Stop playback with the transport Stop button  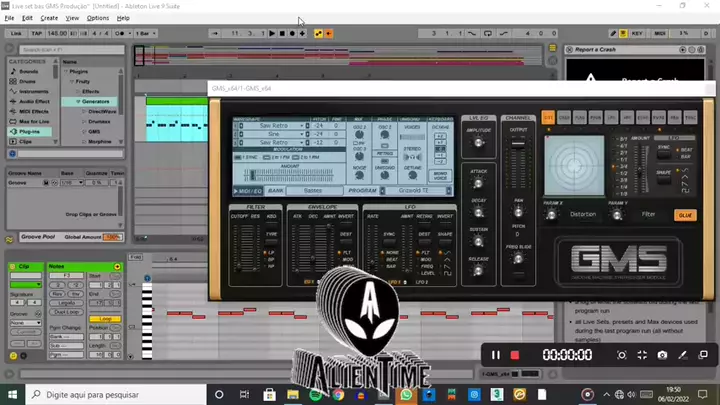tap(282, 34)
